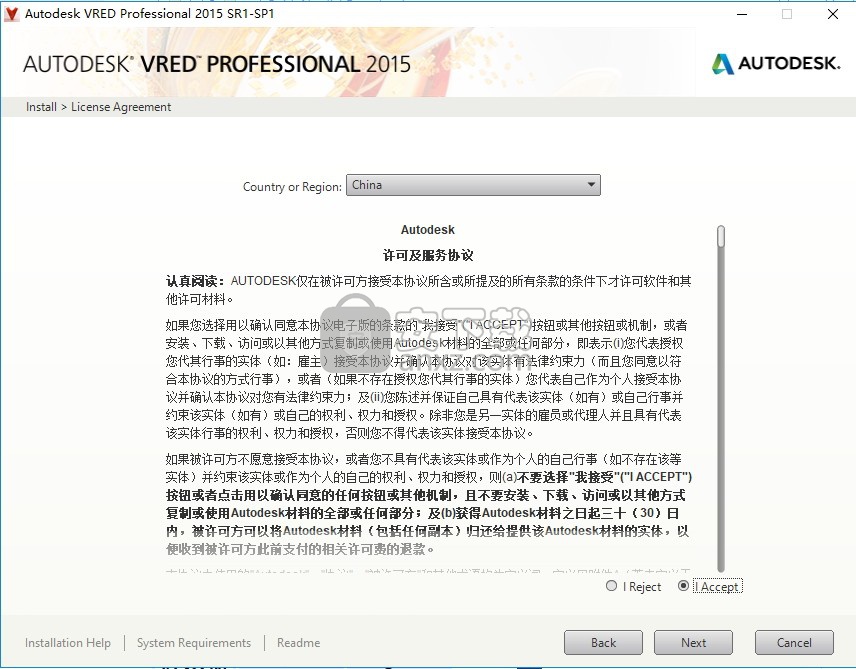856x669 pixels.
Task: Open the Installation Help link
Action: tap(68, 643)
